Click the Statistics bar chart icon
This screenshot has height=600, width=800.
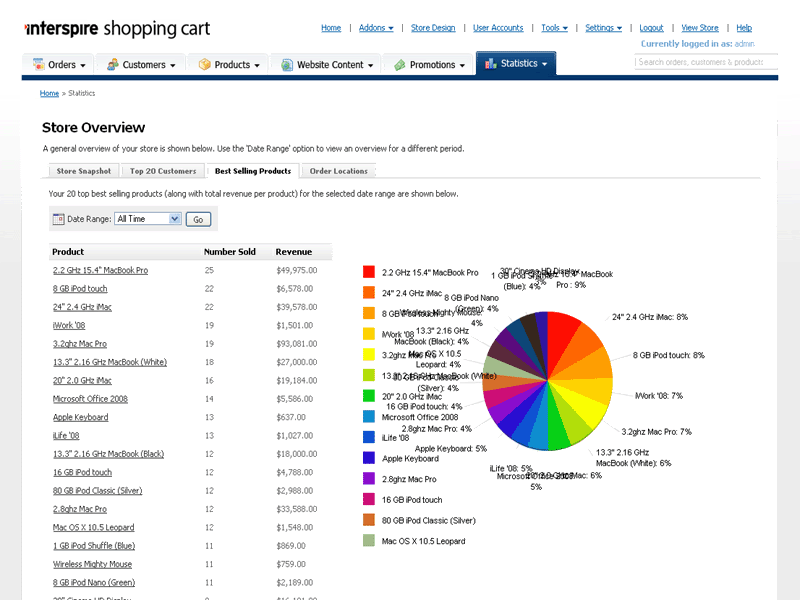point(491,64)
